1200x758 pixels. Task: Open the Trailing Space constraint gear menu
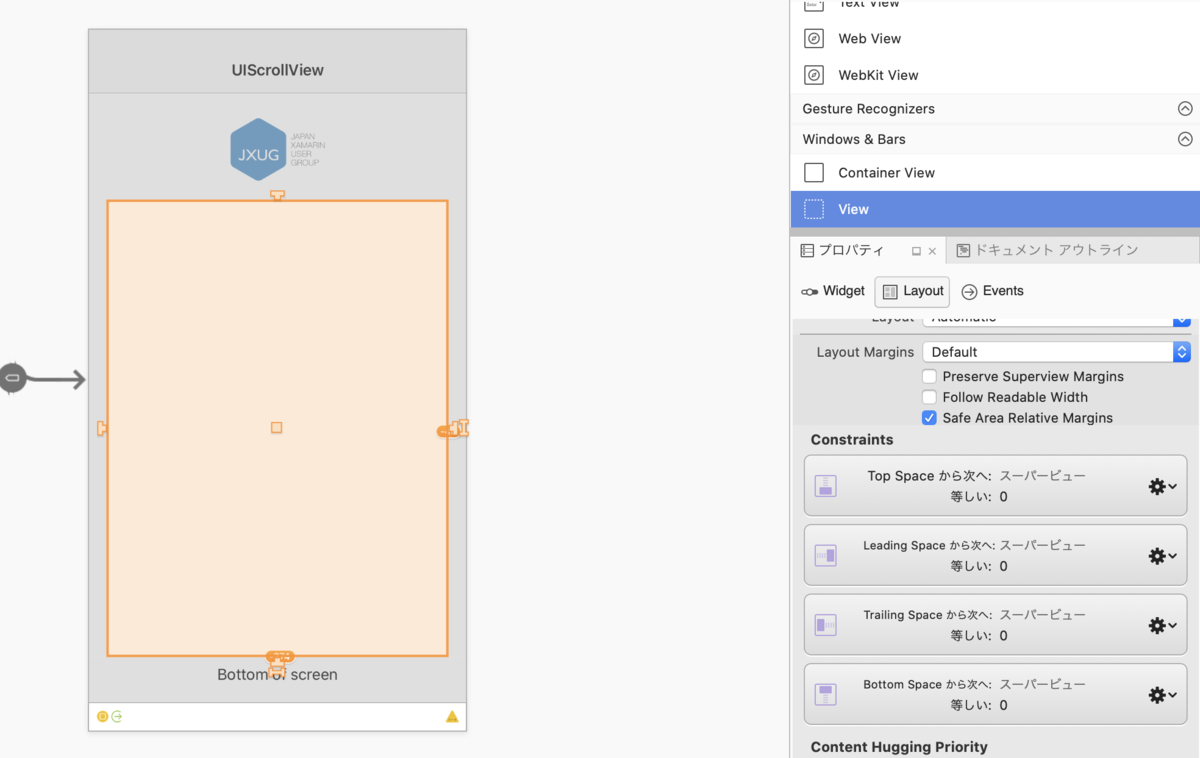[x=1162, y=625]
